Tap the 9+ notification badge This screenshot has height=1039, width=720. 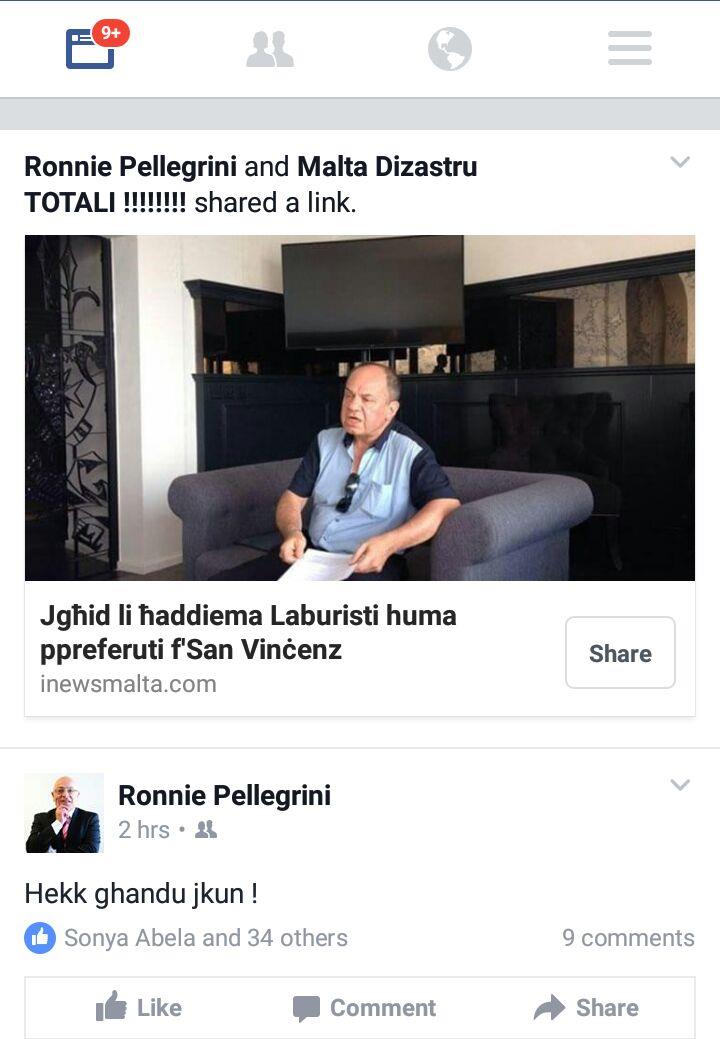coord(111,32)
